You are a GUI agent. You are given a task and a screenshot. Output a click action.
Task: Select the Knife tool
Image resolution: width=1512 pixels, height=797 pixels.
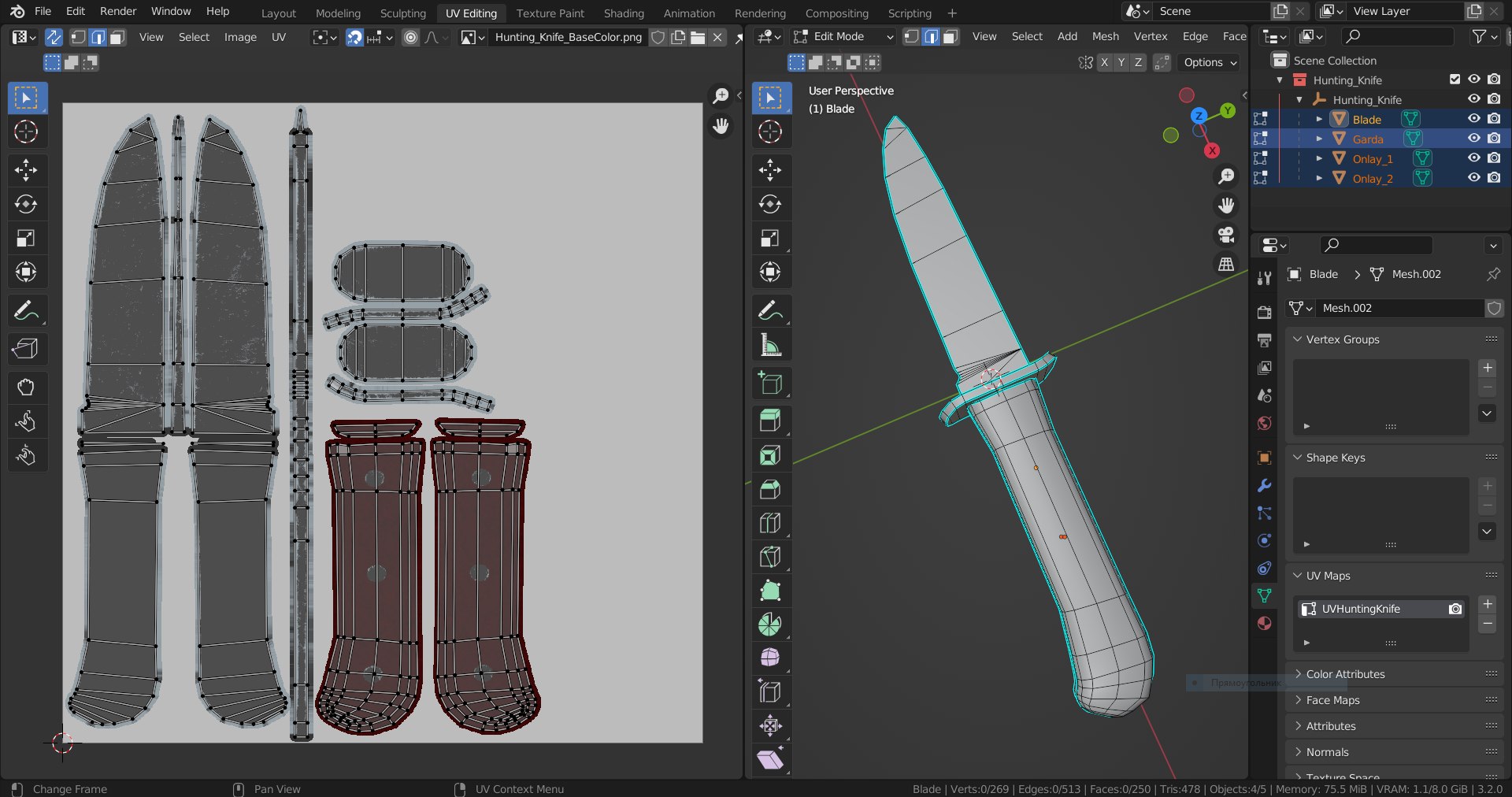[x=770, y=557]
